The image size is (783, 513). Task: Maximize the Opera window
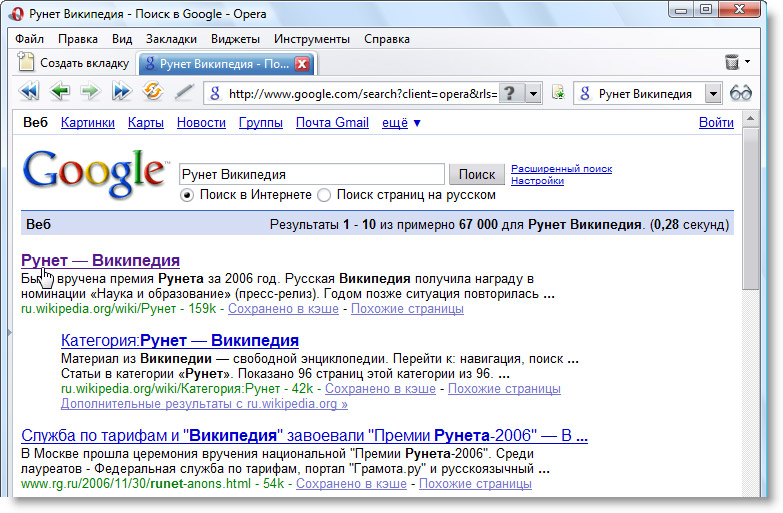pos(706,9)
